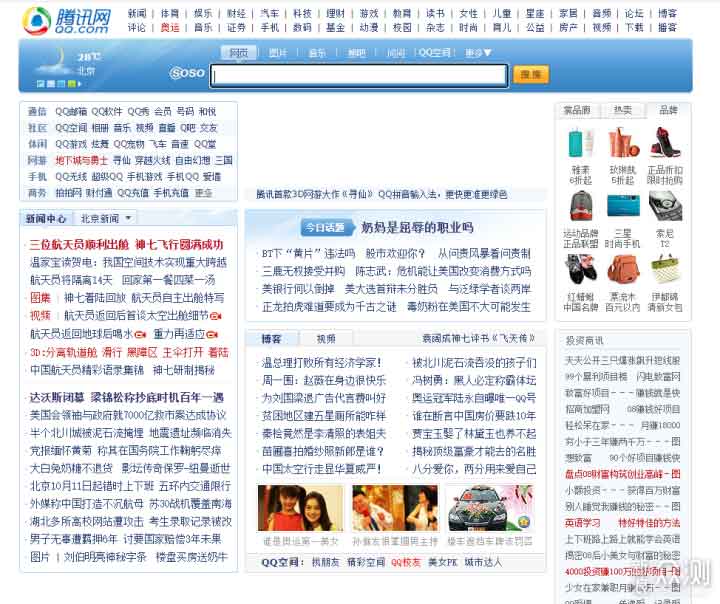Switch to the 博客 panel tab
This screenshot has width=720, height=604.
point(271,339)
